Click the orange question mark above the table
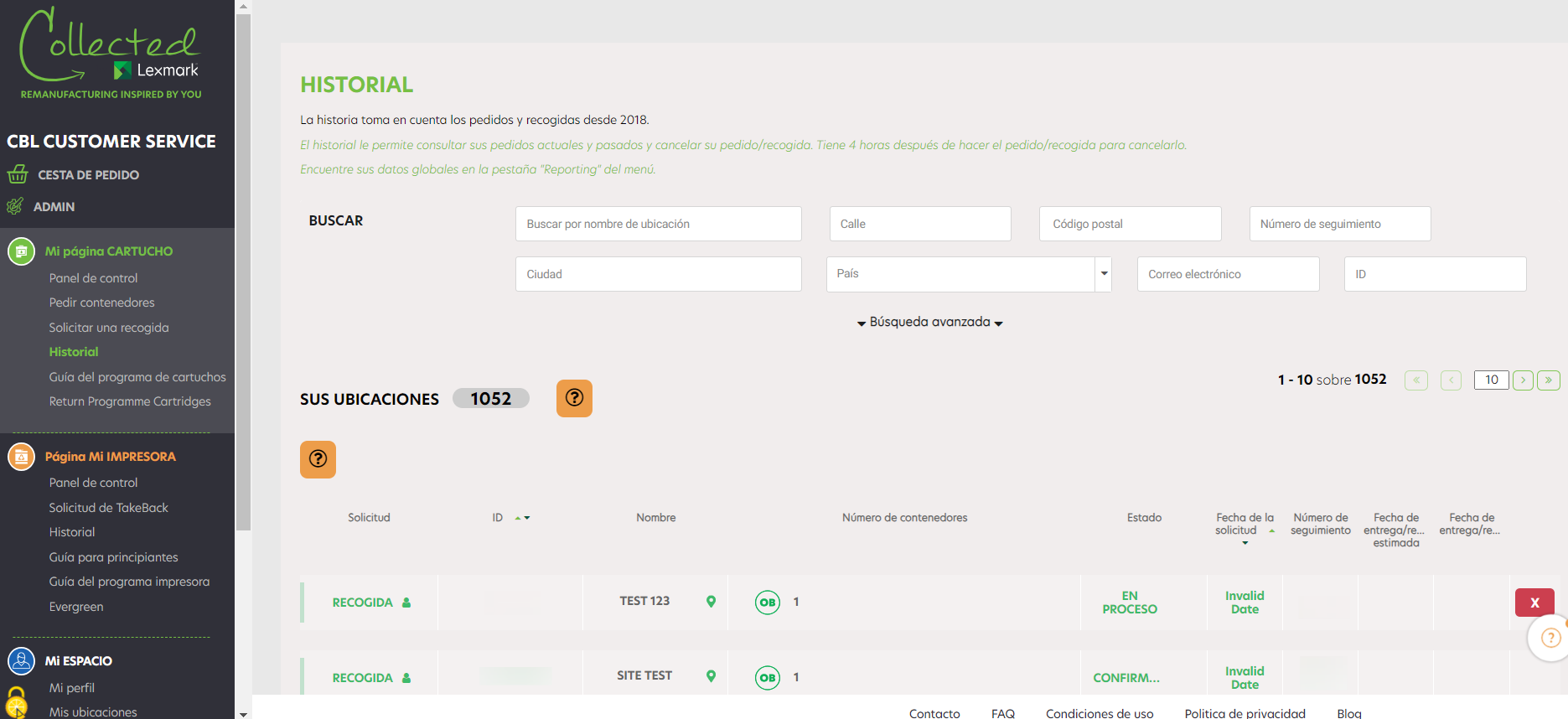 (x=318, y=459)
